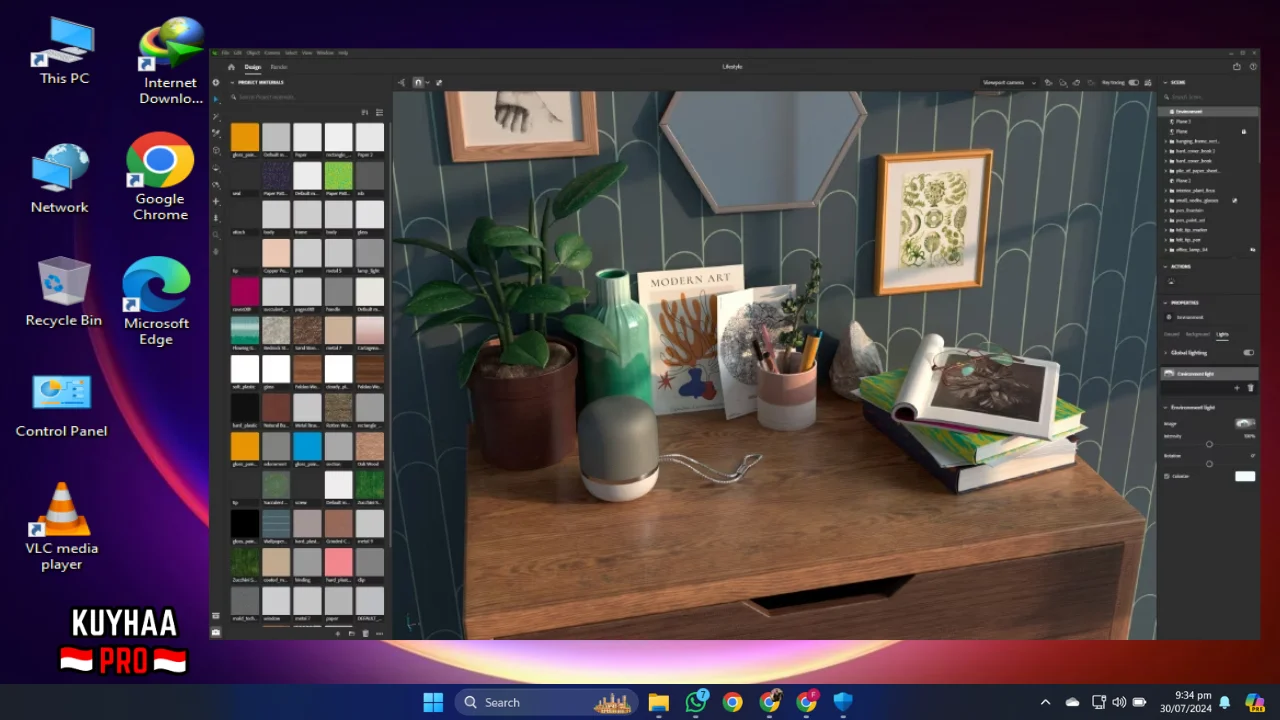
Task: Expand the Global lighting section arrow
Action: 1165,353
